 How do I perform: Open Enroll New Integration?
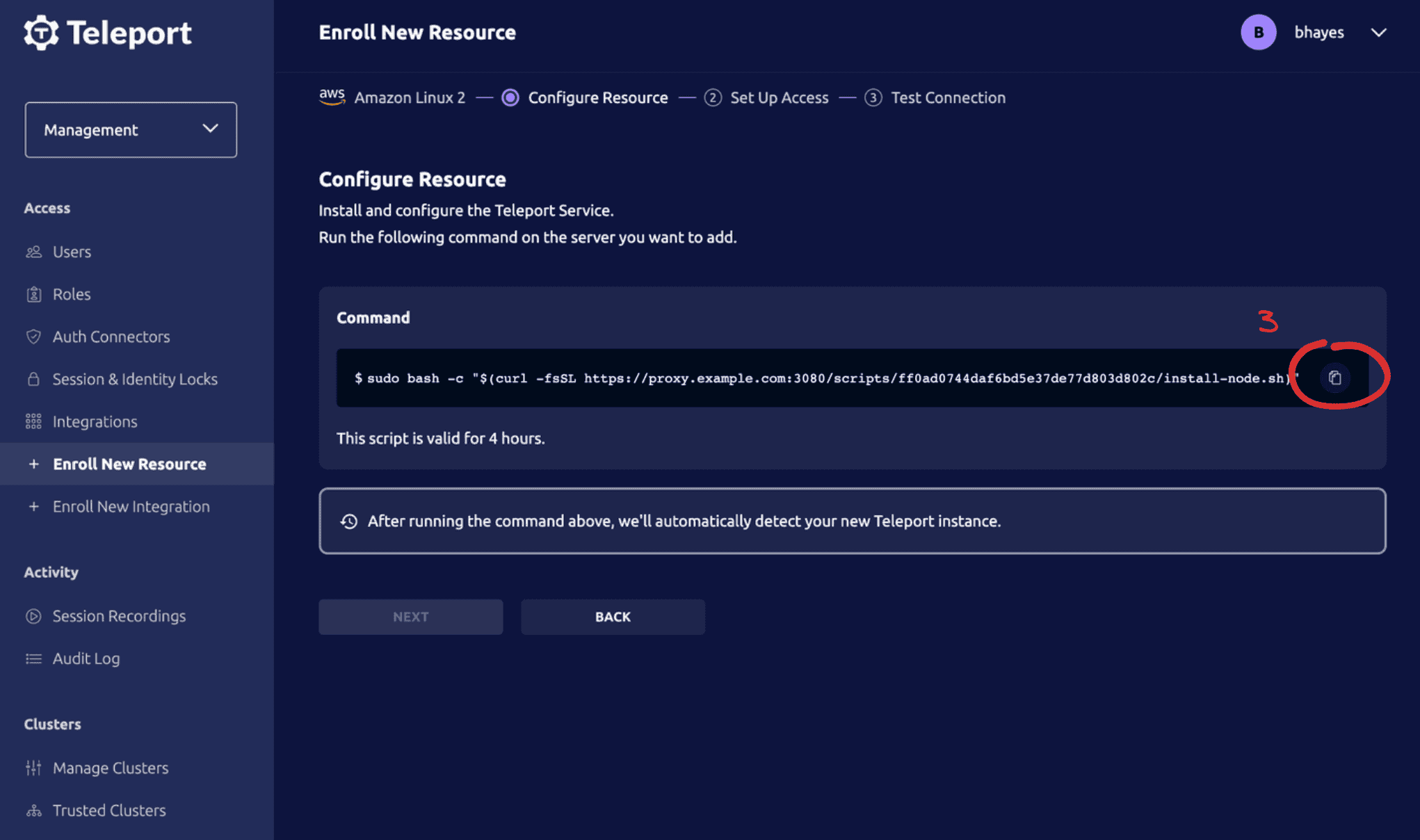click(x=131, y=506)
